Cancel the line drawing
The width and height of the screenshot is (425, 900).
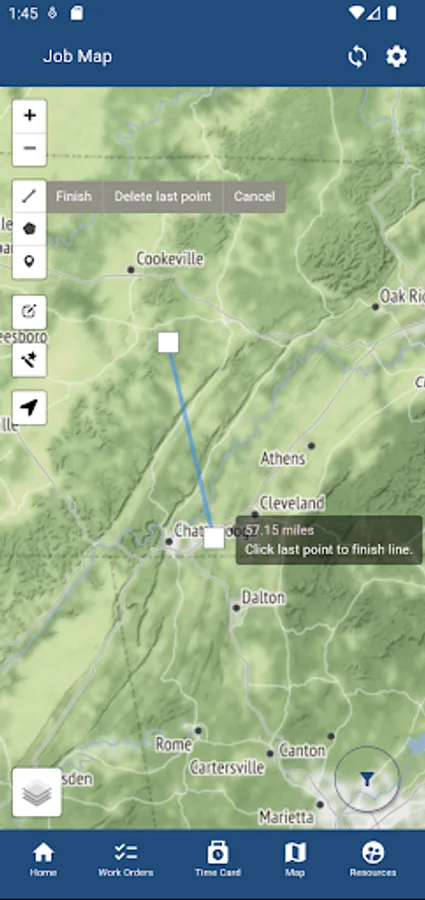(x=254, y=197)
